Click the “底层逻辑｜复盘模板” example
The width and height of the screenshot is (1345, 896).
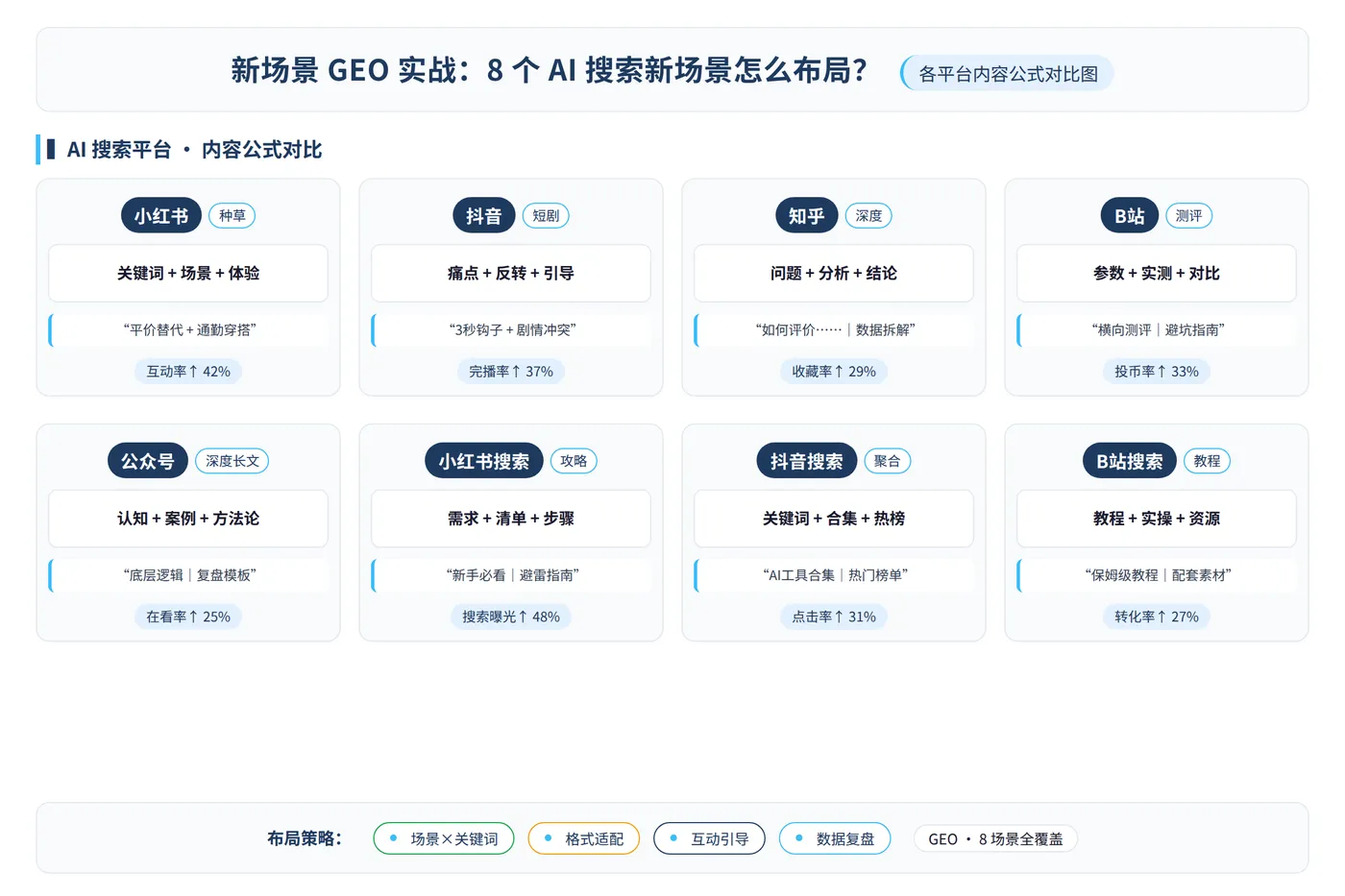[188, 575]
